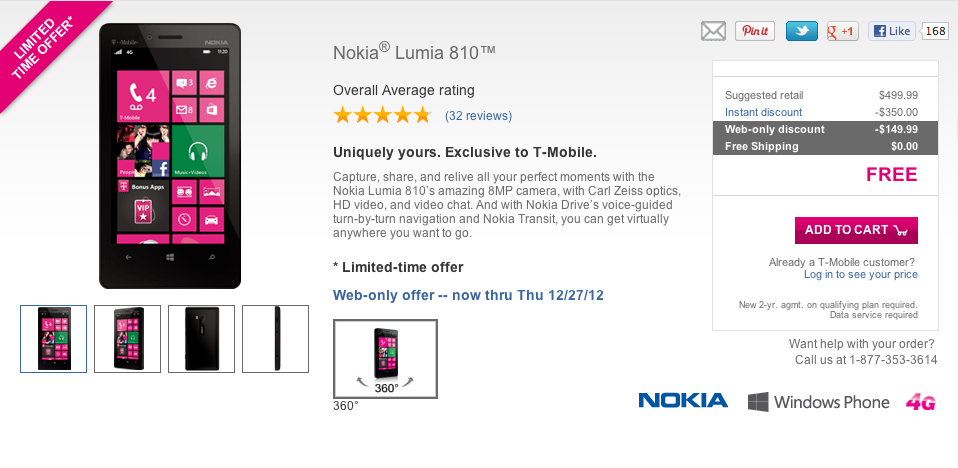Viewport: 958px width, 468px height.
Task: Pin this phone with the Pinterest button
Action: (755, 31)
